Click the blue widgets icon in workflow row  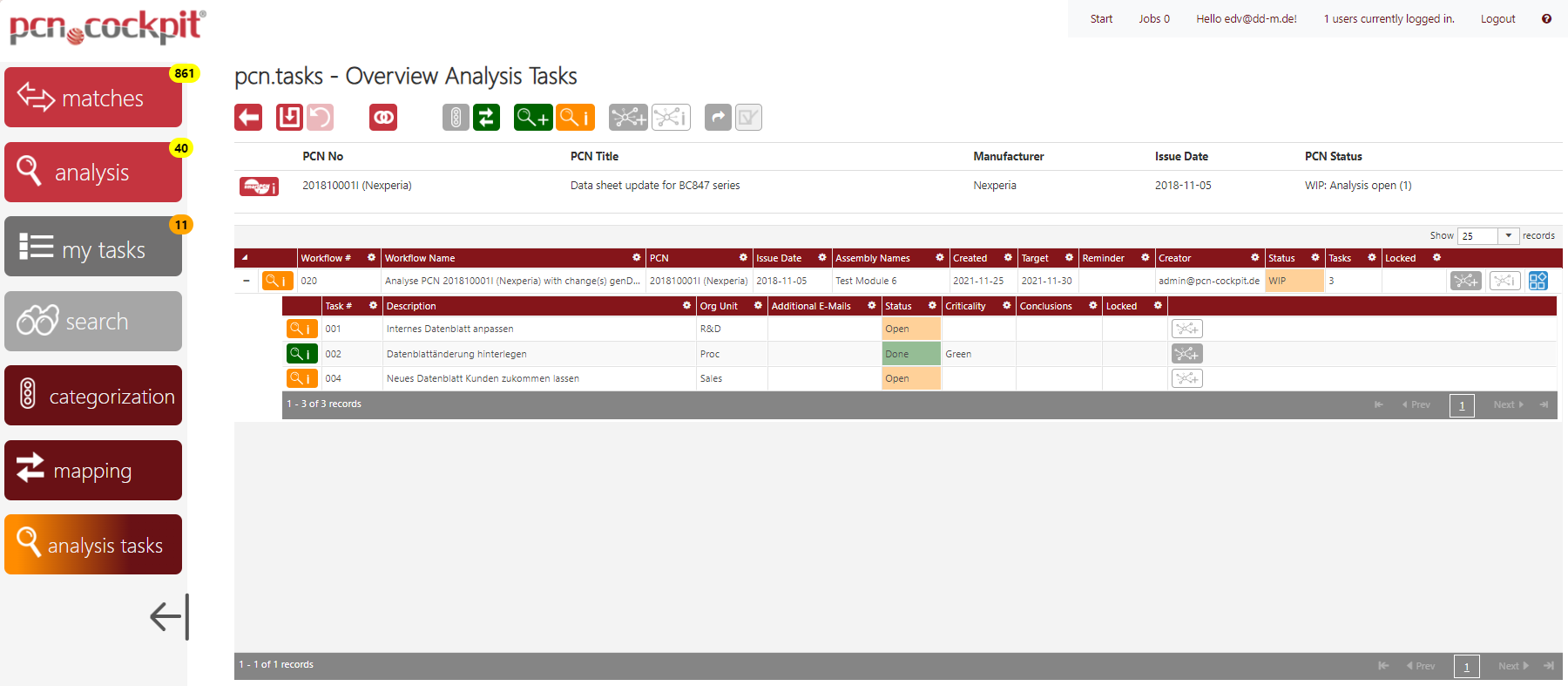click(1538, 281)
